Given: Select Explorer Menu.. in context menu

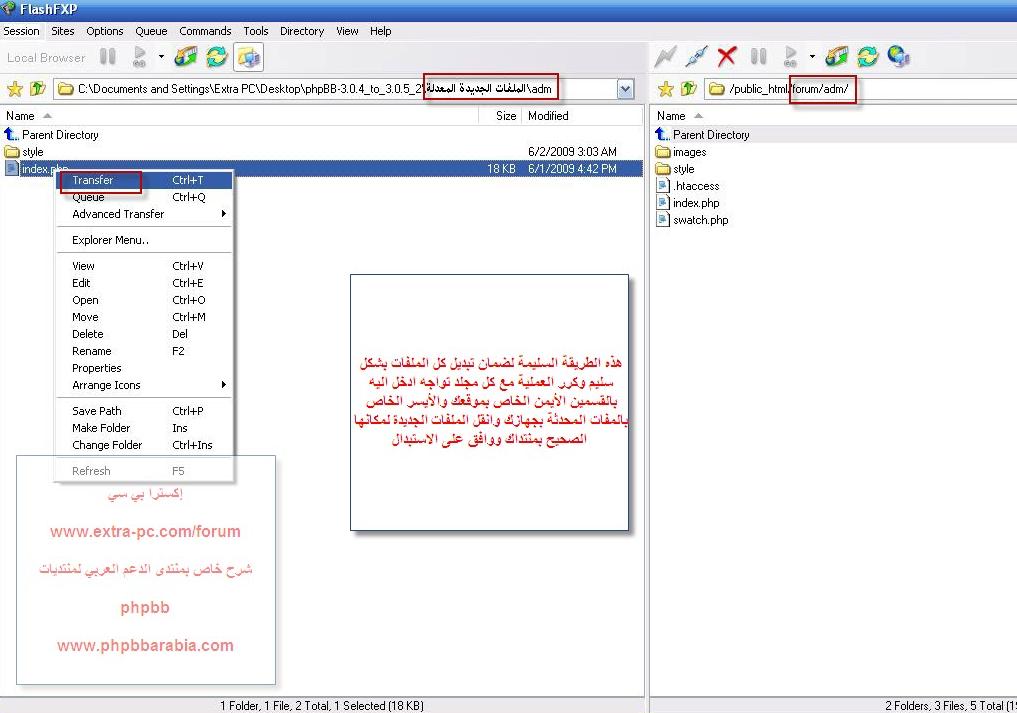Looking at the screenshot, I should click(145, 240).
